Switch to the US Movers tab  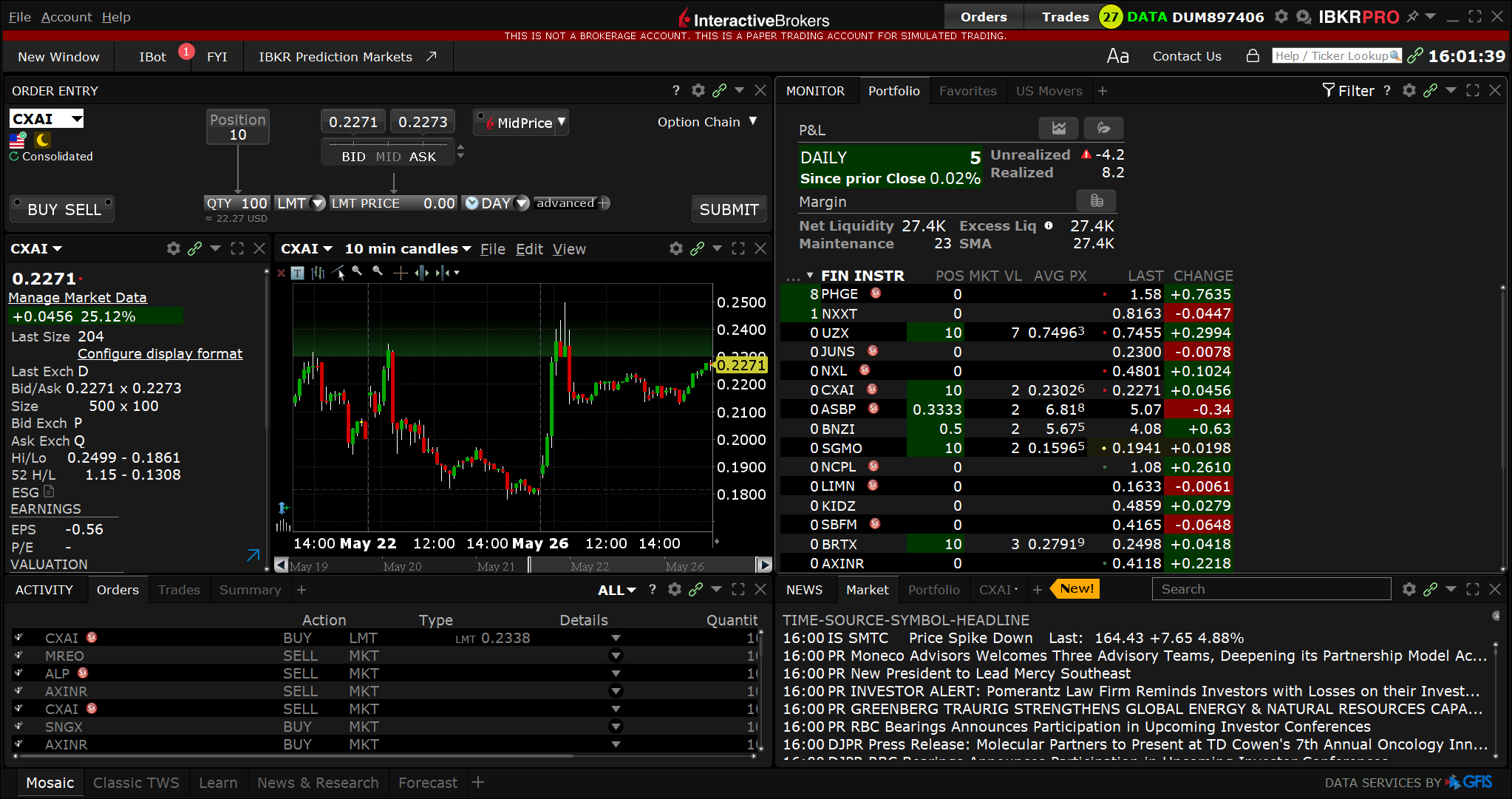pos(1049,90)
